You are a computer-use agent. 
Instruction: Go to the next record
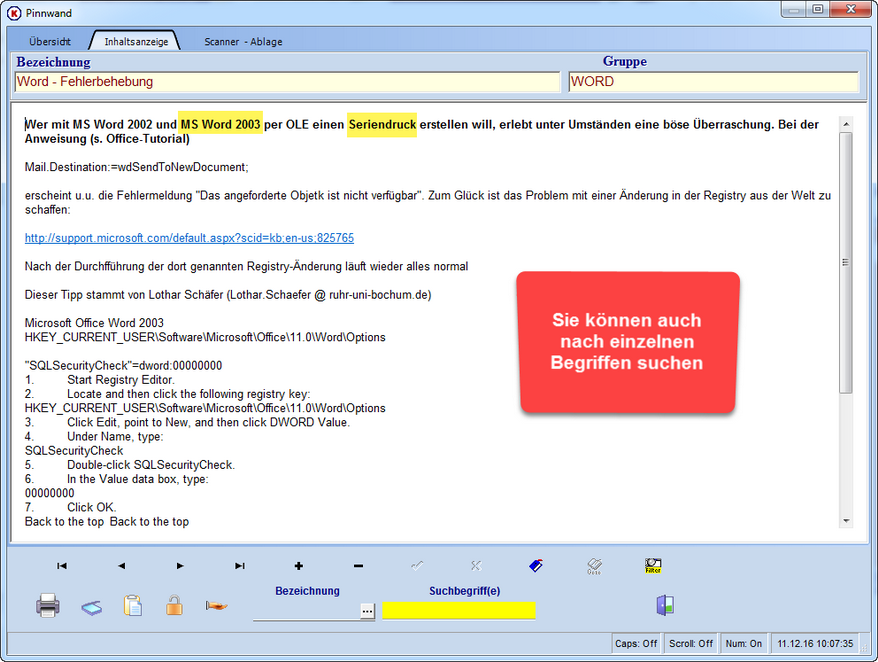pos(180,566)
